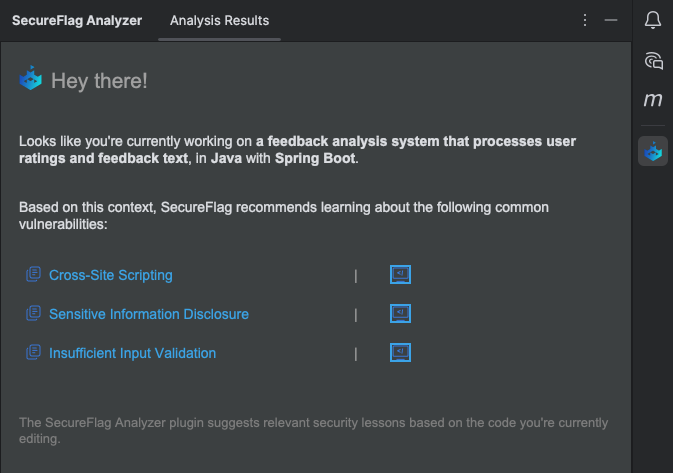
Task: Open the AI Assistant chat tool window
Action: 653,61
